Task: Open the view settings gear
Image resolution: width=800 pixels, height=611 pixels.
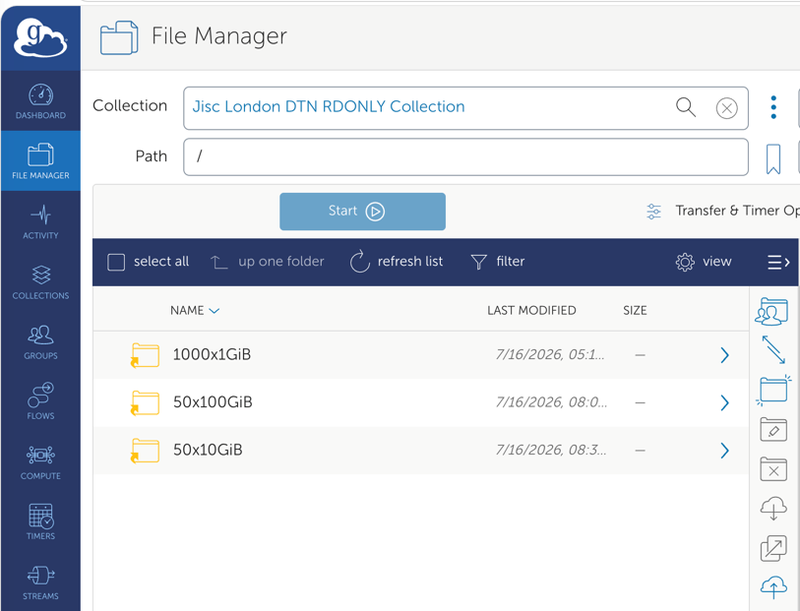Action: point(704,262)
